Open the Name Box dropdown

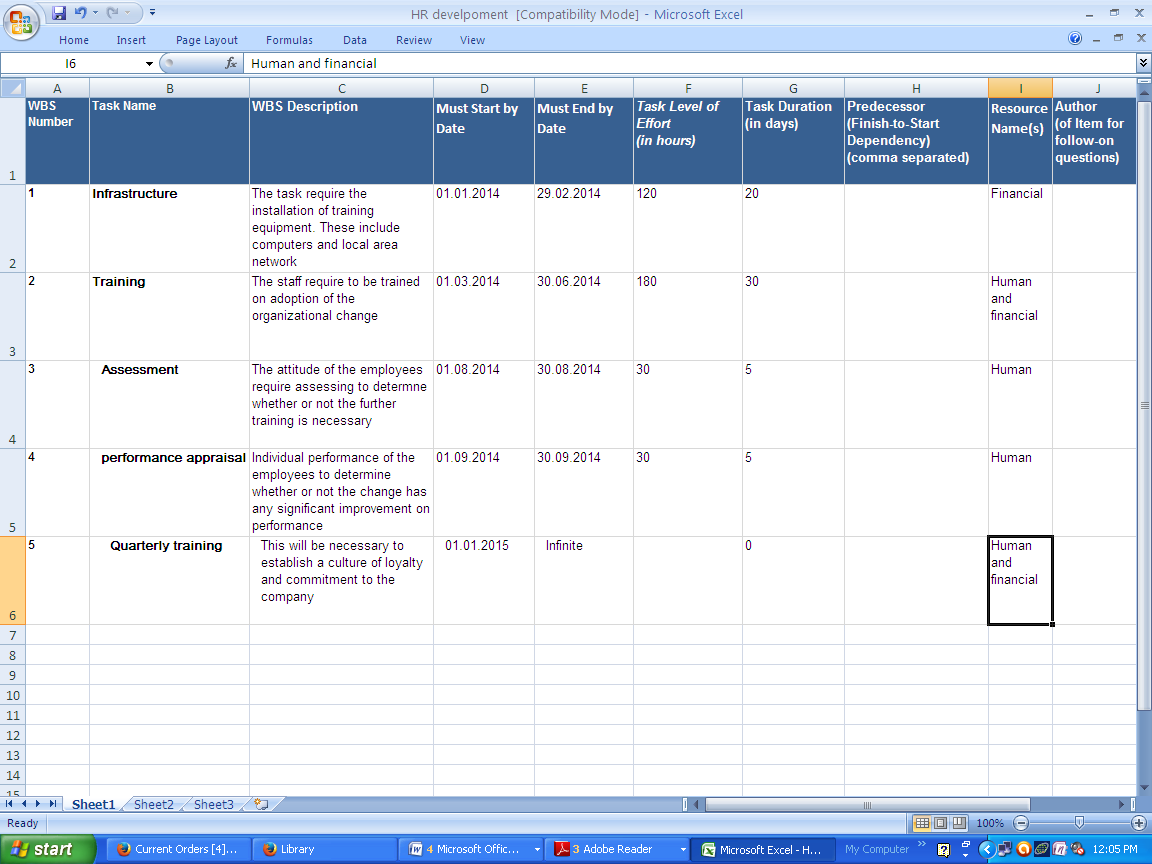[150, 63]
